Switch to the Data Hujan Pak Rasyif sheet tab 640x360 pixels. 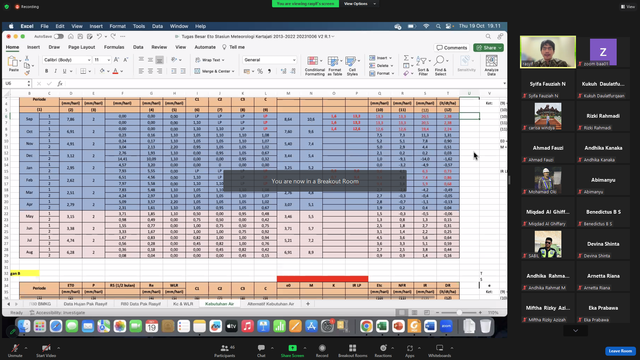85,304
